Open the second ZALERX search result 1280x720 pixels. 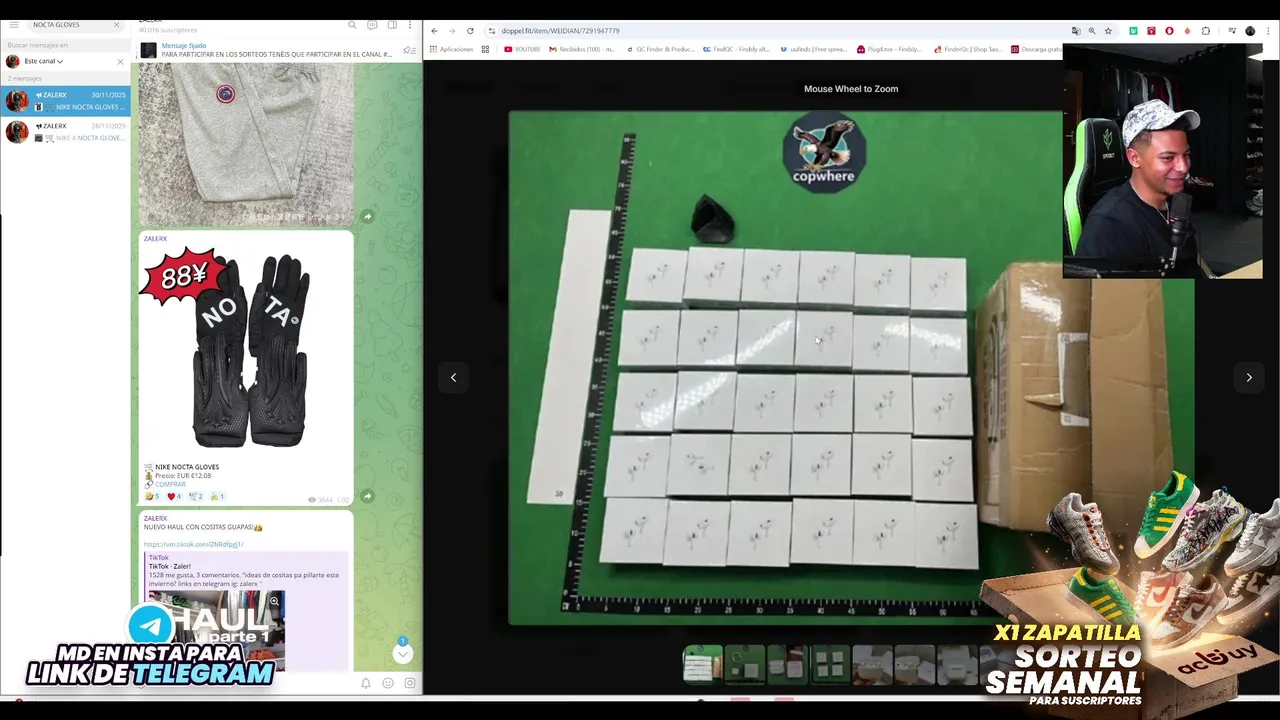(65, 131)
